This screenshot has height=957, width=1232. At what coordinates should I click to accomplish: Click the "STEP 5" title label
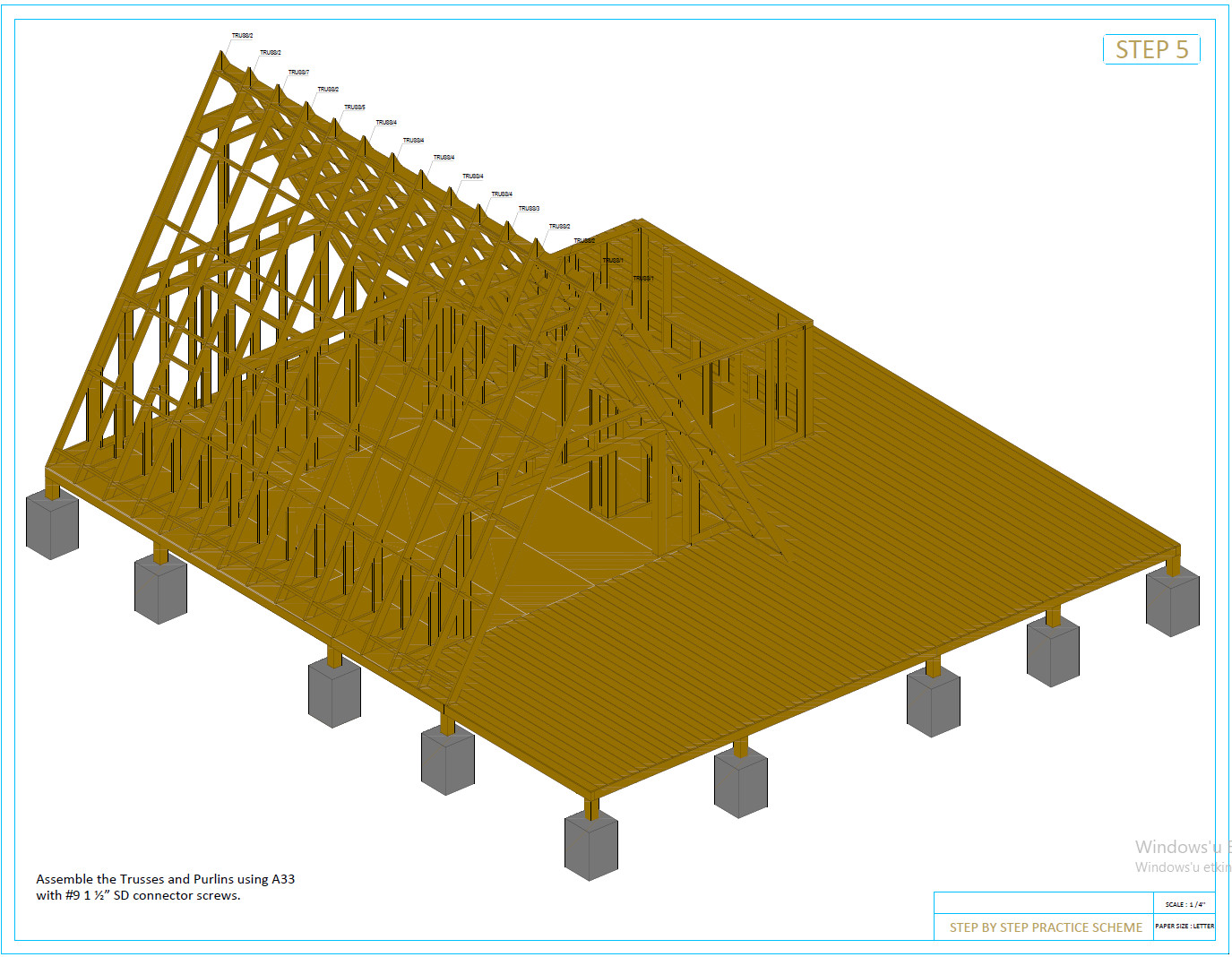(x=1151, y=49)
